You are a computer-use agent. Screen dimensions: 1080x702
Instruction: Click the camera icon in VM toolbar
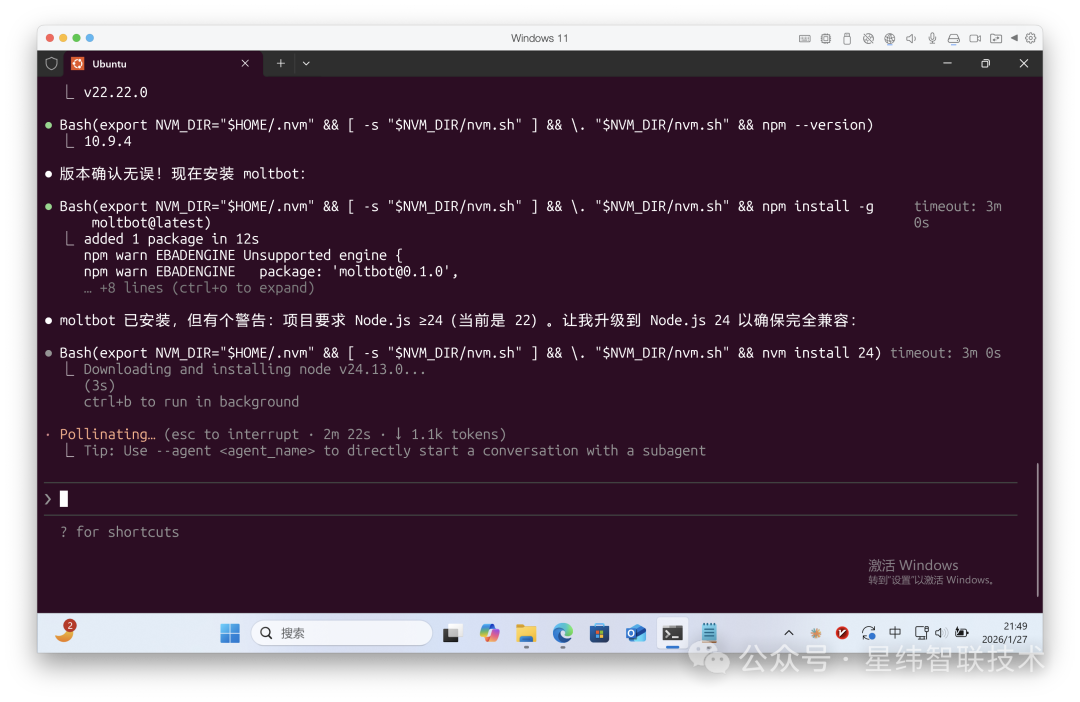(975, 38)
